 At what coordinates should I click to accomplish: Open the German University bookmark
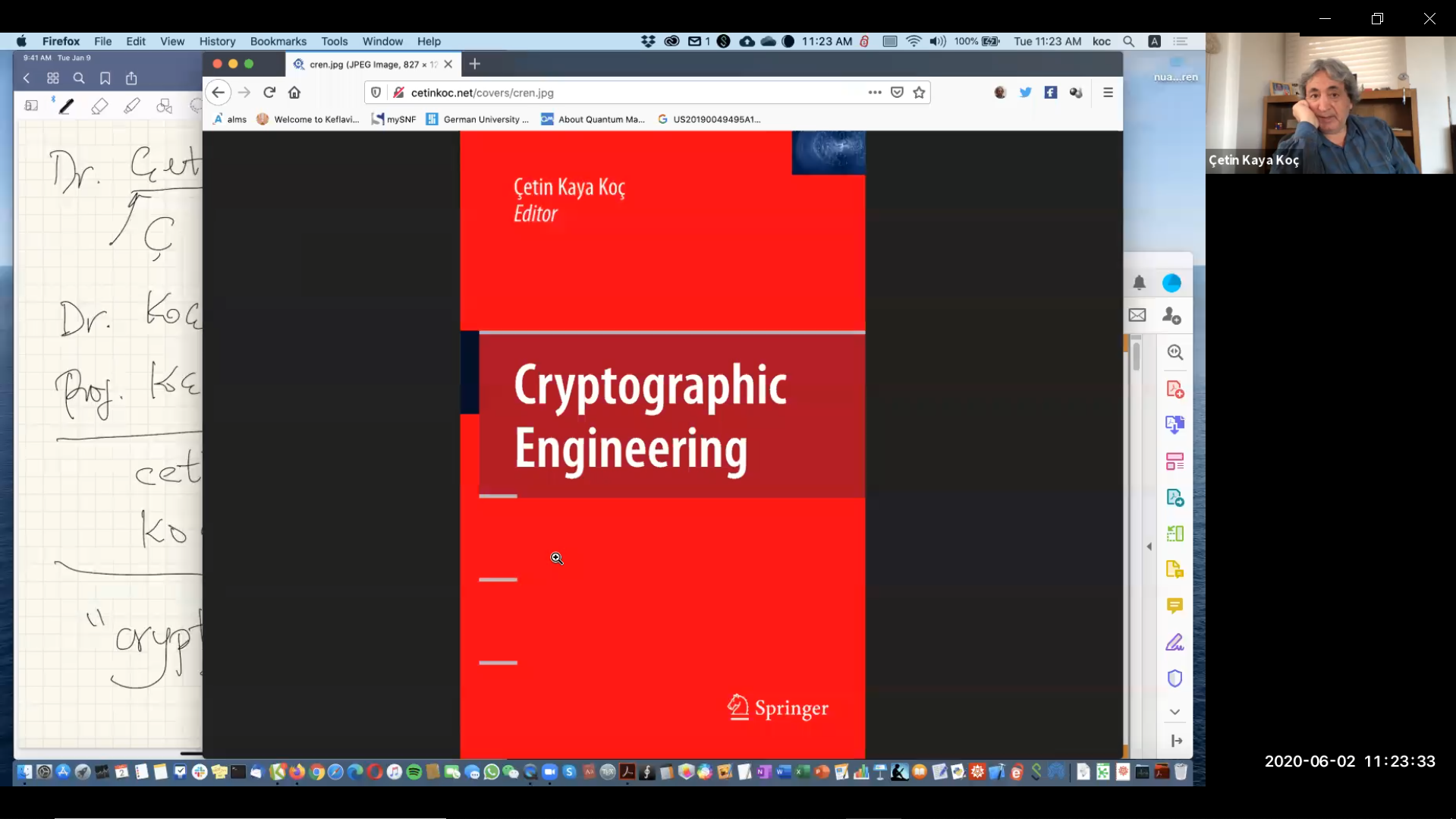pyautogui.click(x=477, y=119)
